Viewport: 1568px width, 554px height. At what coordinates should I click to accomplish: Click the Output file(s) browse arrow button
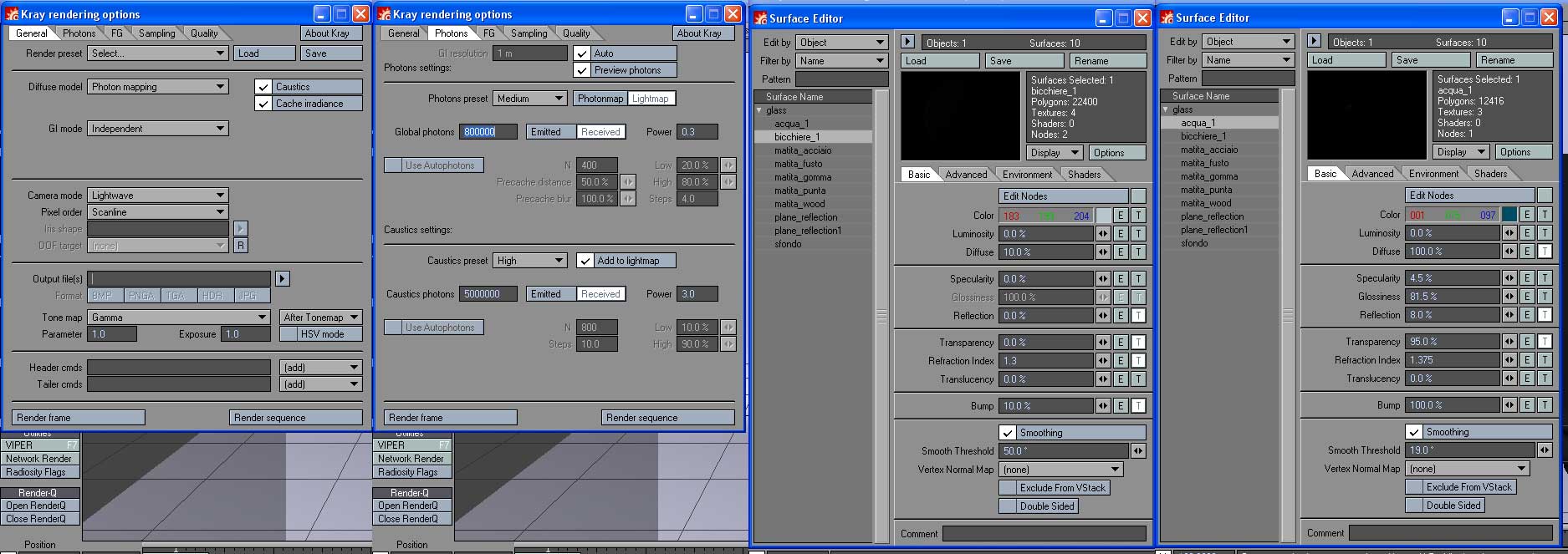(282, 279)
